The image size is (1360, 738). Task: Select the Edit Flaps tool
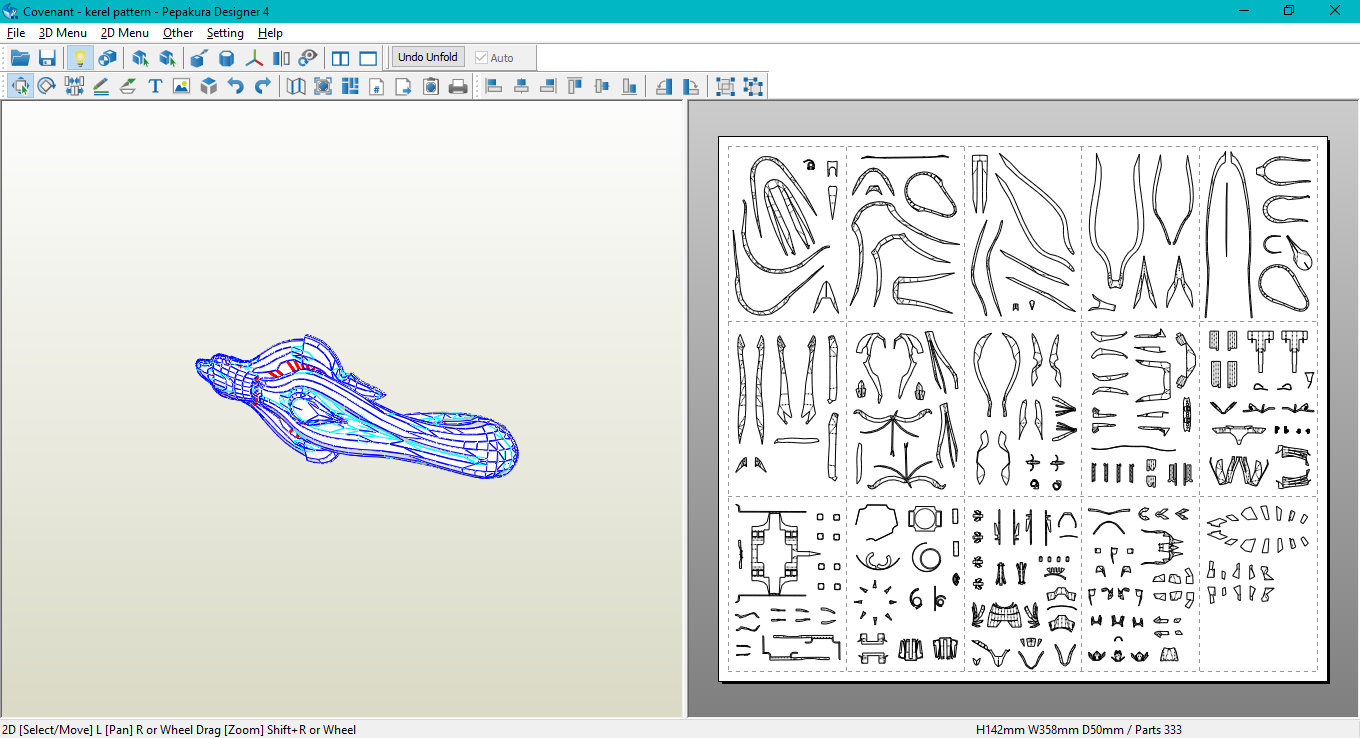point(128,86)
